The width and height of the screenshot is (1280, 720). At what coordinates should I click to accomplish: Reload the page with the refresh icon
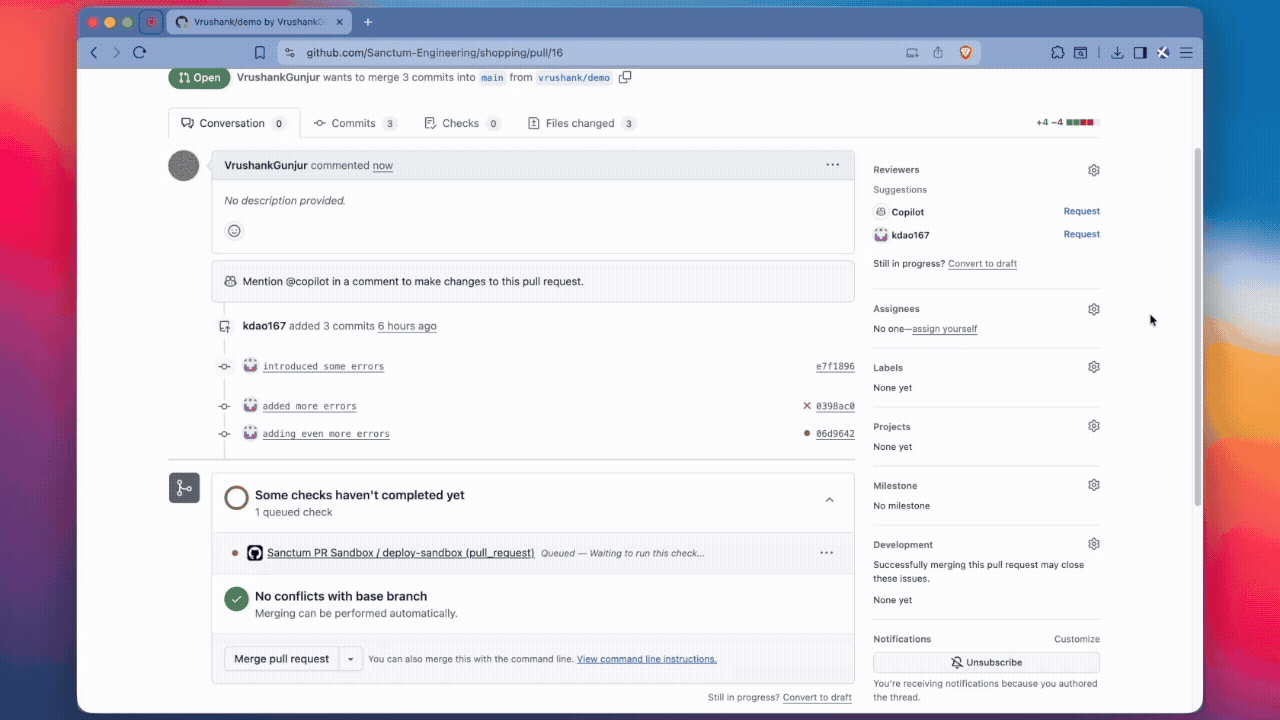139,53
